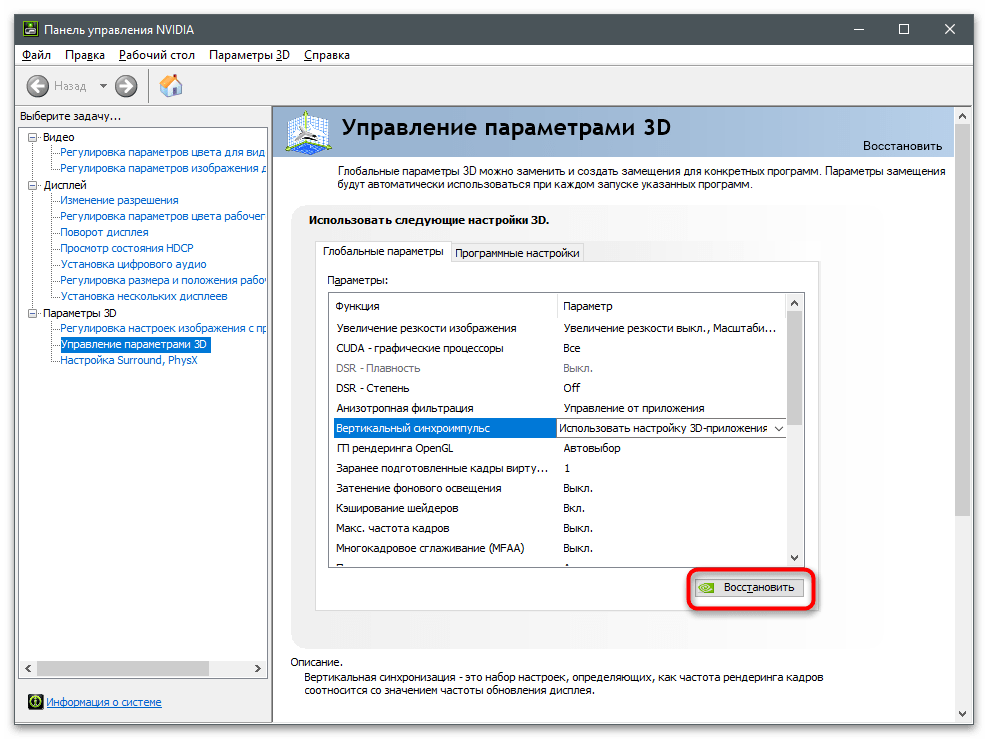Click the Функция column header
Viewport: 988px width, 739px height.
coord(444,306)
